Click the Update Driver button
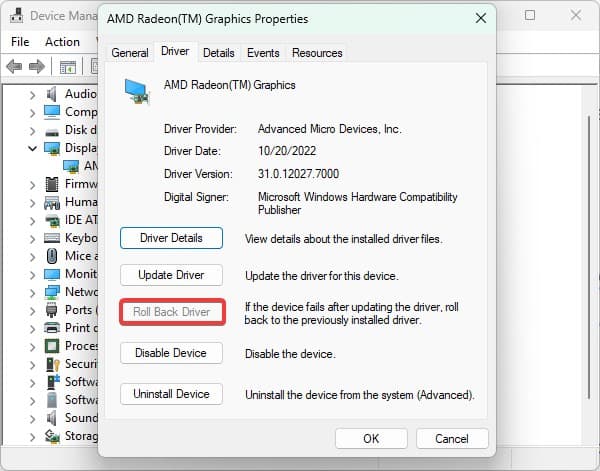 point(171,275)
